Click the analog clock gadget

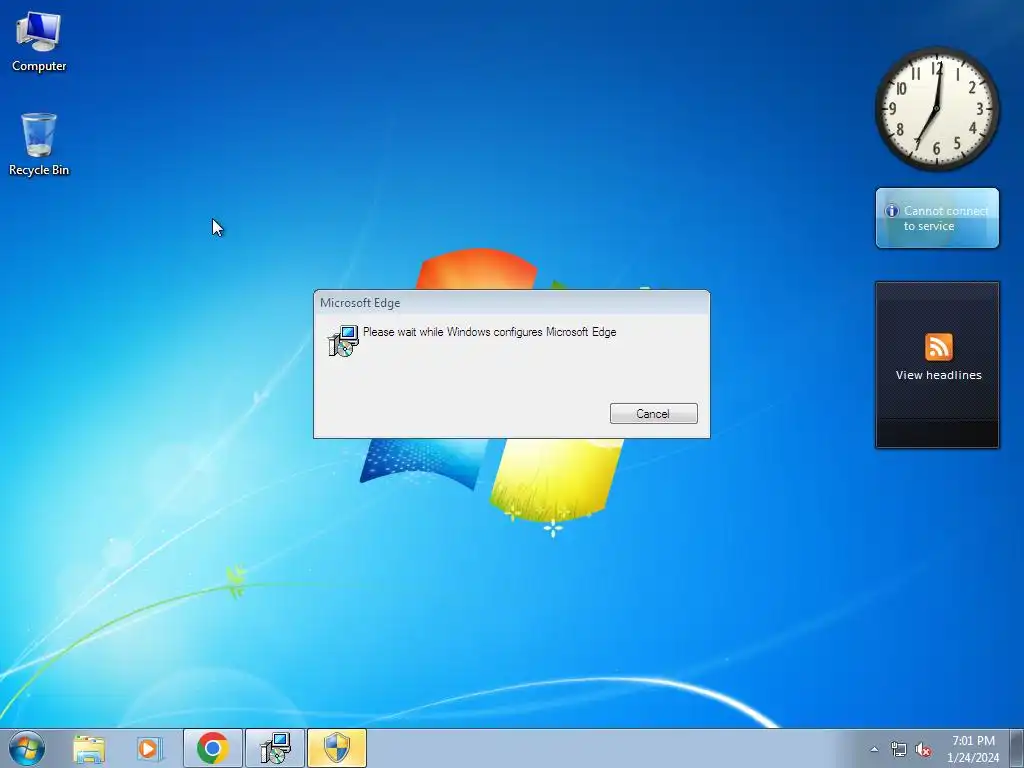pos(937,109)
